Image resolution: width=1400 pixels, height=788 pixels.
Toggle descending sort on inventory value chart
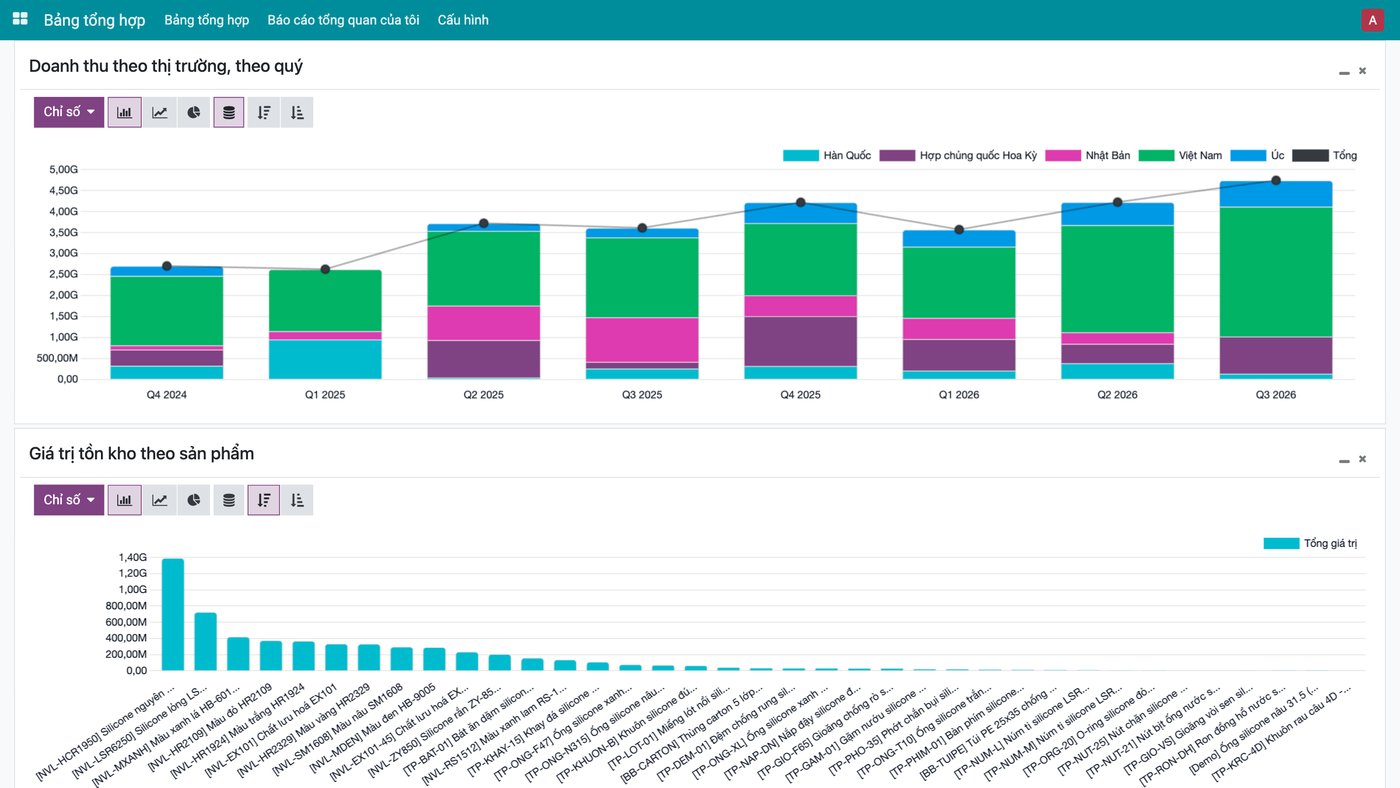coord(264,500)
